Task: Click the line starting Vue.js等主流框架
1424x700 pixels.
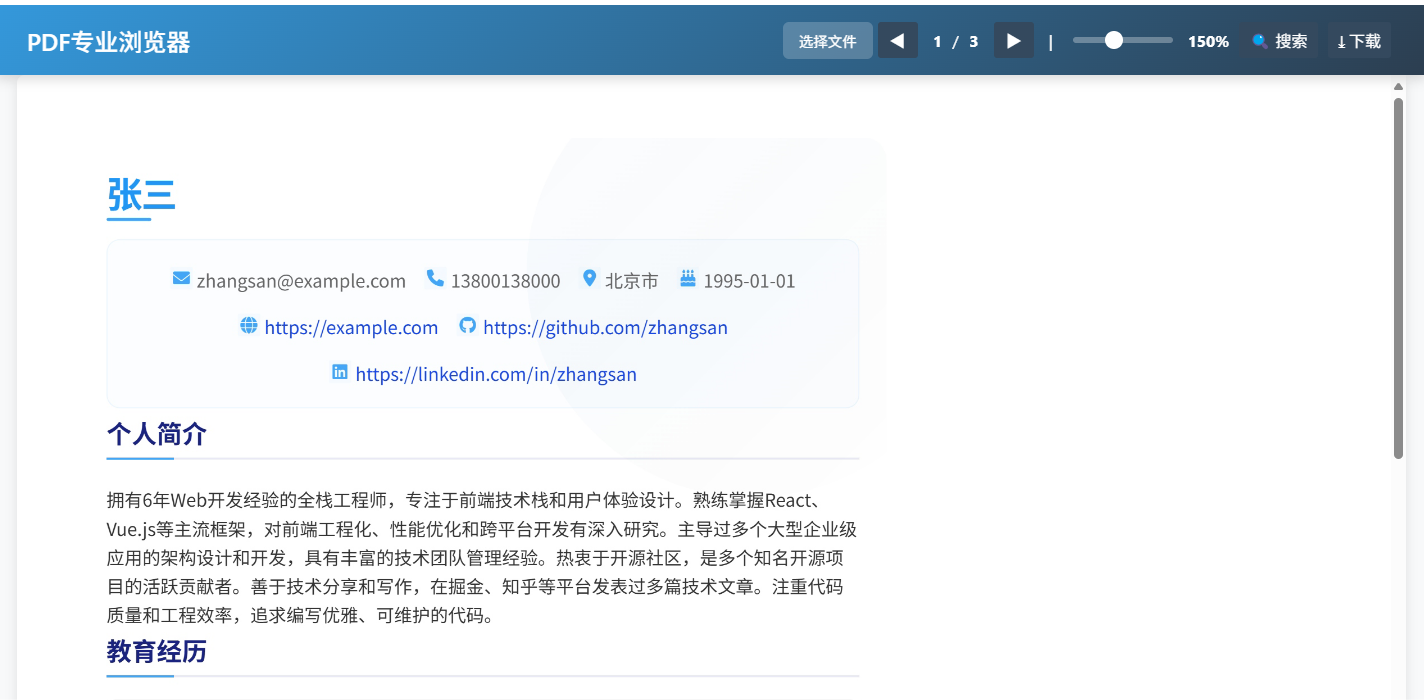Action: coord(482,529)
